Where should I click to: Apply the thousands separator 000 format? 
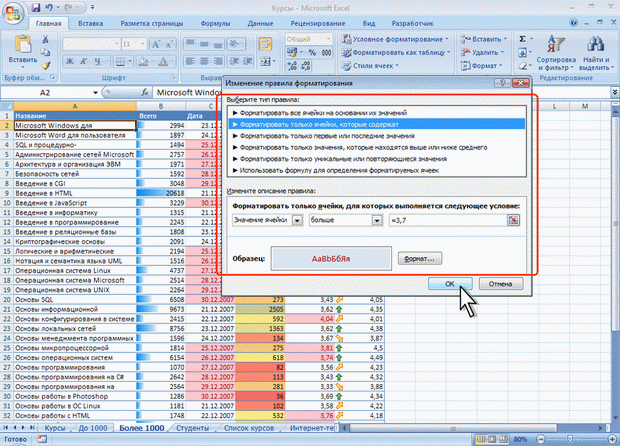point(326,52)
